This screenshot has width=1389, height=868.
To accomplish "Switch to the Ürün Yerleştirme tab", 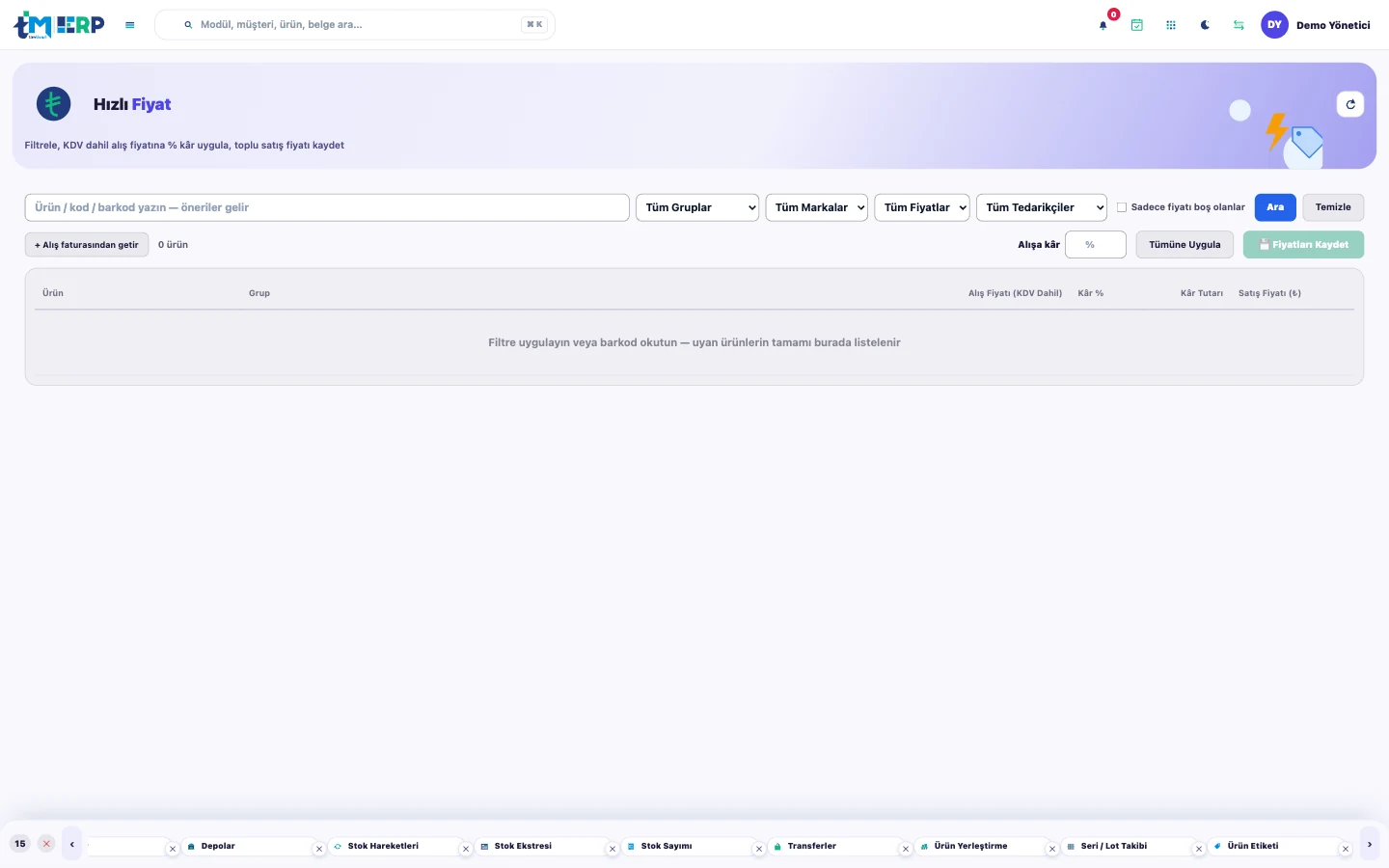I will 979,846.
